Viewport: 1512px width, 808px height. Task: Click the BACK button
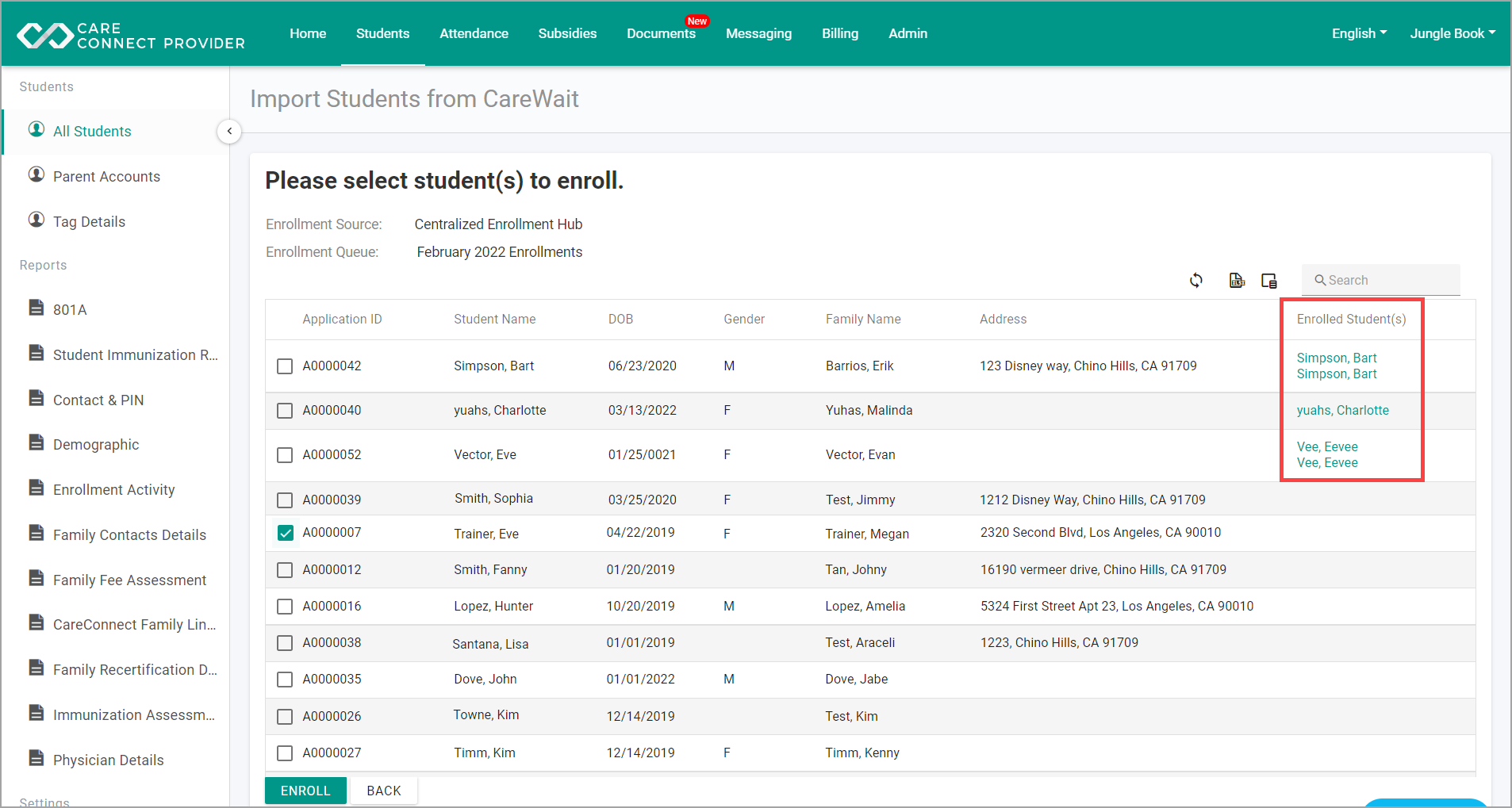(x=384, y=791)
